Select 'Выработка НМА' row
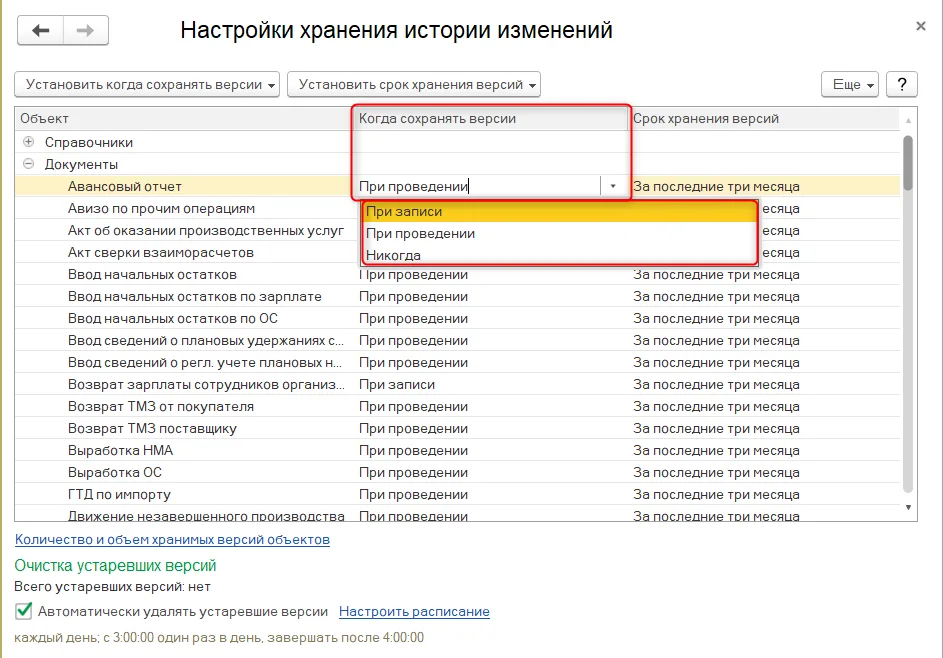The image size is (943, 658). pos(458,450)
